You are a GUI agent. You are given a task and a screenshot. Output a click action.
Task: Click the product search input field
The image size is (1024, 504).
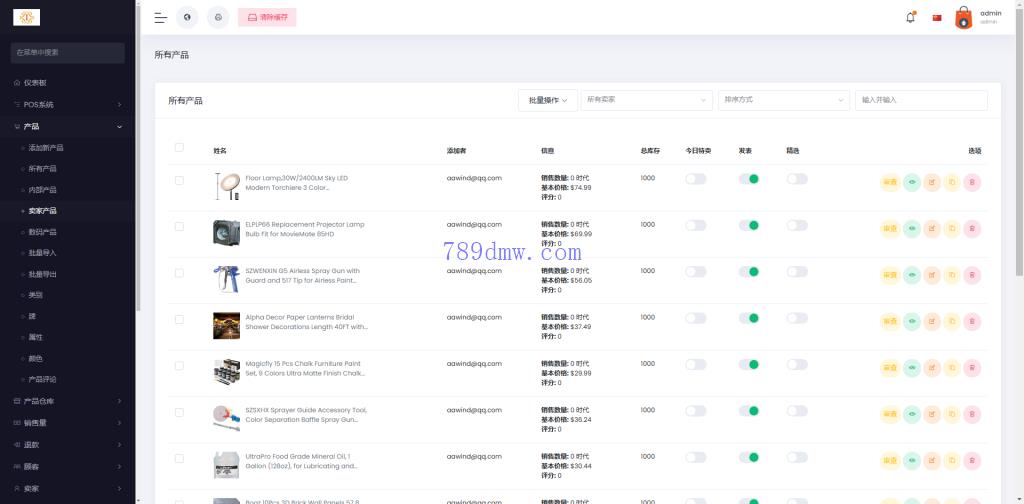921,100
